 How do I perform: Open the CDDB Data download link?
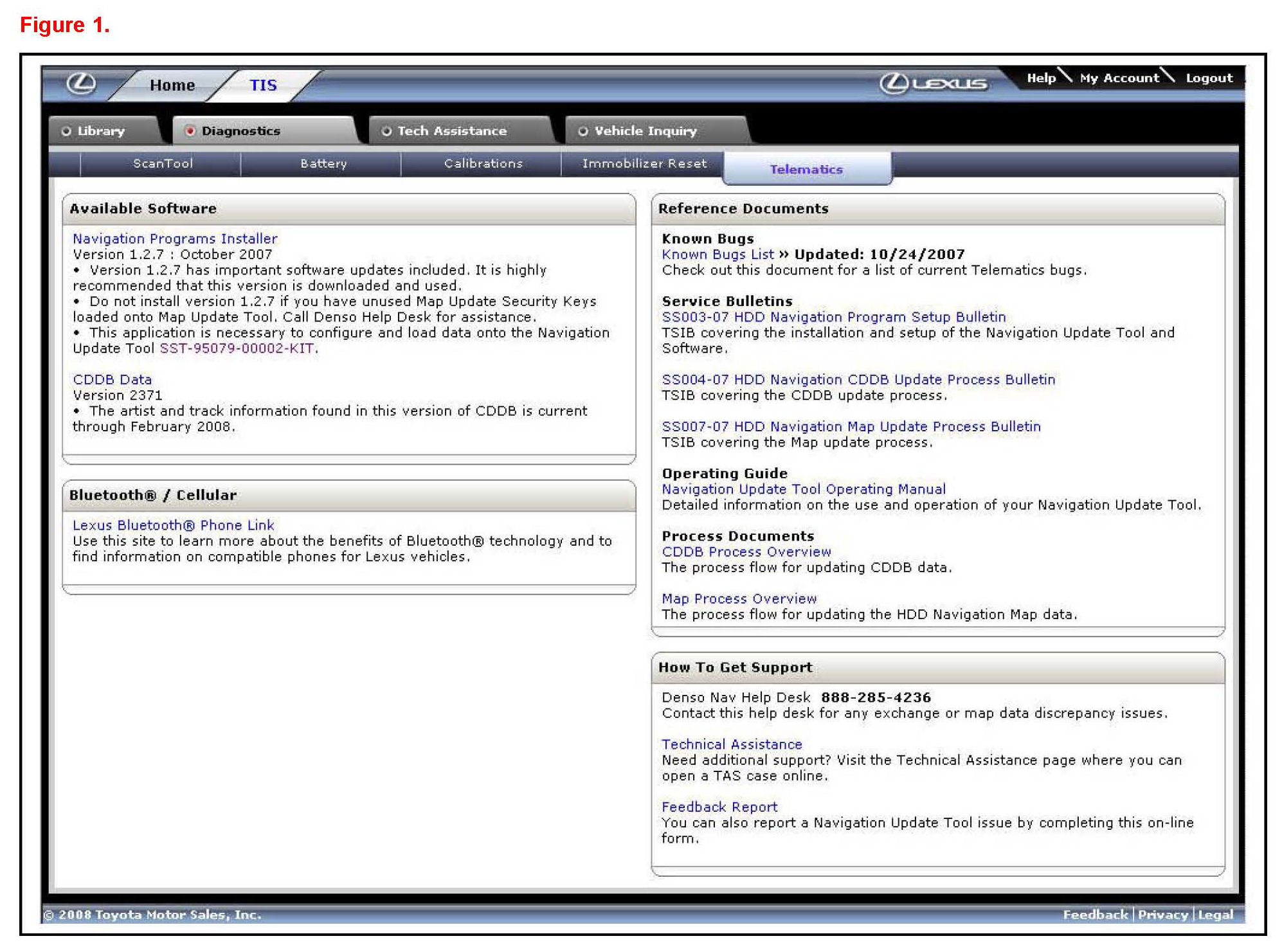(113, 379)
